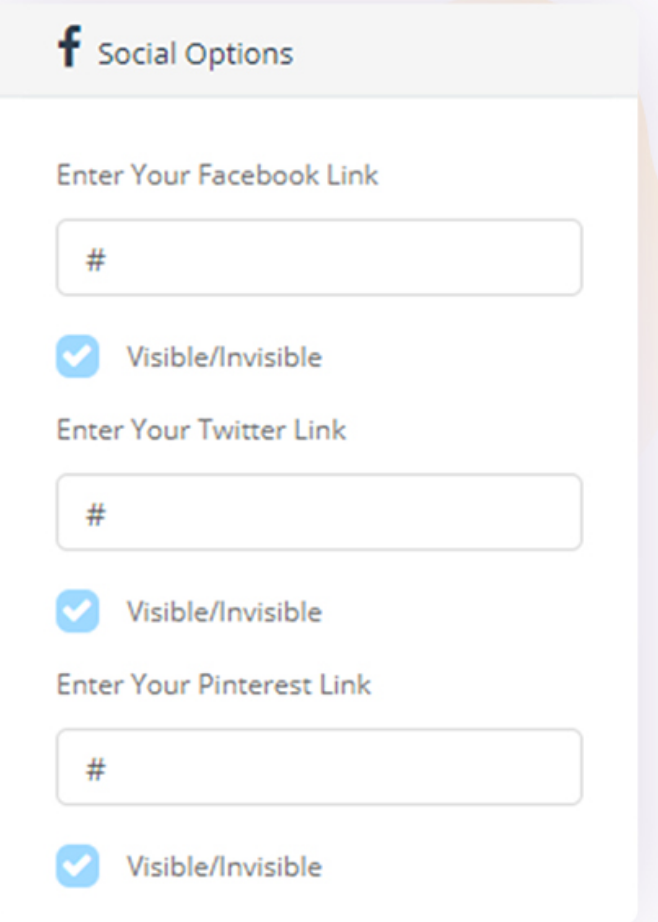Focus the Twitter link input field
The height and width of the screenshot is (922, 658).
click(x=319, y=512)
